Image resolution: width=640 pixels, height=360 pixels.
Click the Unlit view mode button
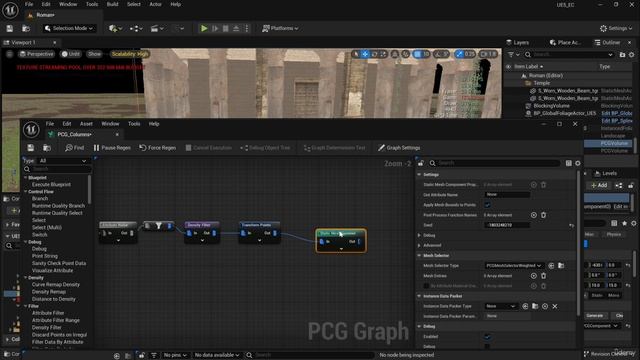[71, 54]
